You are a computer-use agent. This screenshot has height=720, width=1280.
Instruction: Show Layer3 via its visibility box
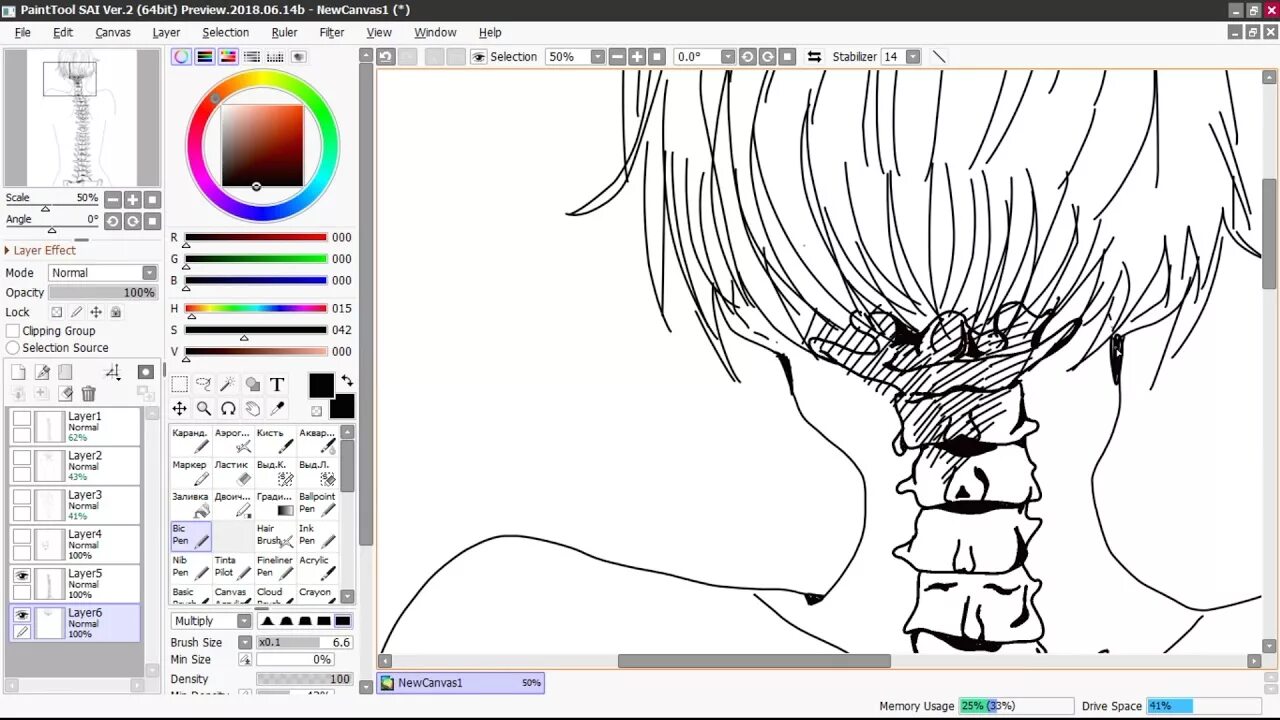pos(22,497)
